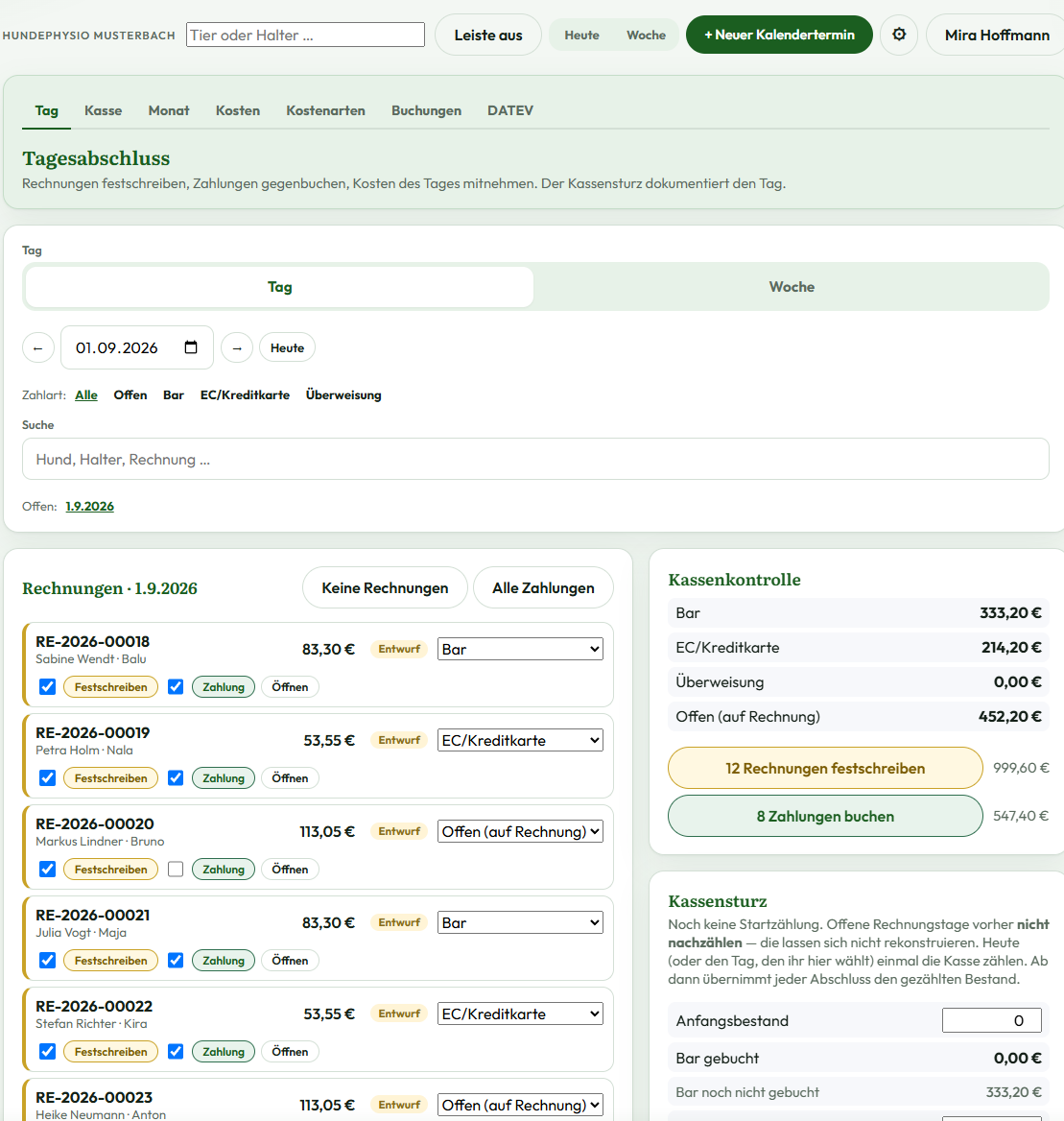Click Zahlung pill for RE-2026-00022
Image resolution: width=1064 pixels, height=1121 pixels.
tap(224, 1051)
